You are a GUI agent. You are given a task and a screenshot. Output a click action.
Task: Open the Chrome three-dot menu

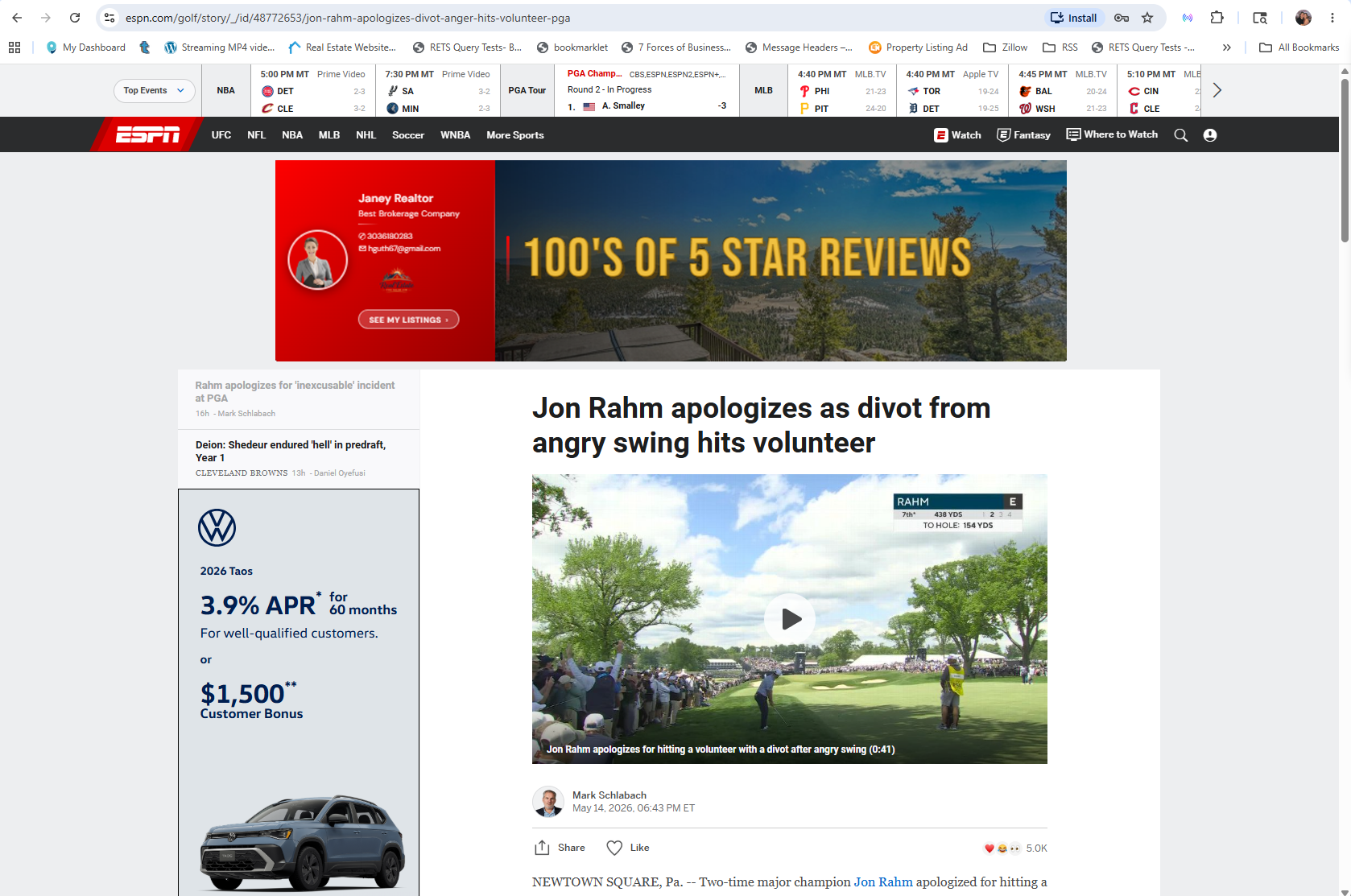point(1332,18)
